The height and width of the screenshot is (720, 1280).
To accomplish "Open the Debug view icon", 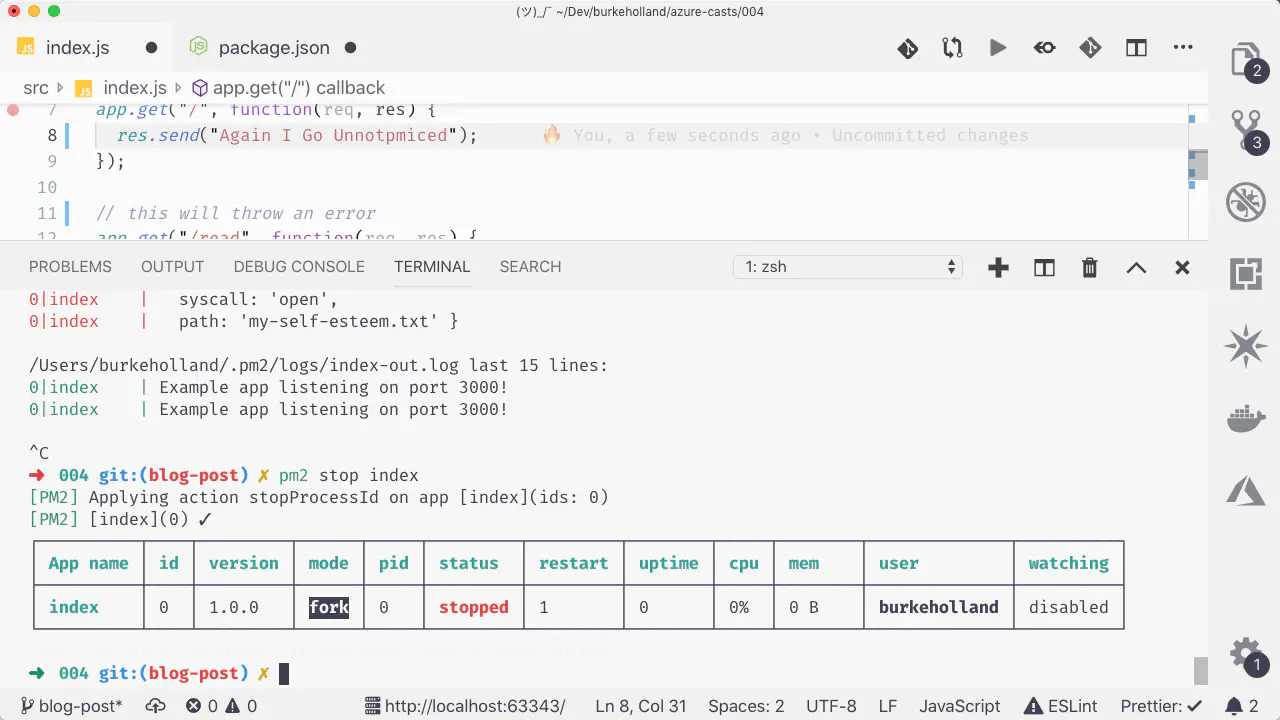I will (x=1246, y=203).
